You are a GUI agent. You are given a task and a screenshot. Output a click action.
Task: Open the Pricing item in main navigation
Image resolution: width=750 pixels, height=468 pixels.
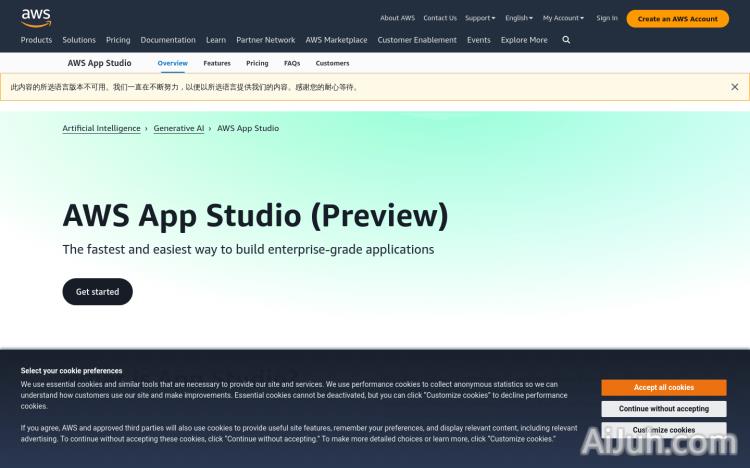pyautogui.click(x=118, y=40)
